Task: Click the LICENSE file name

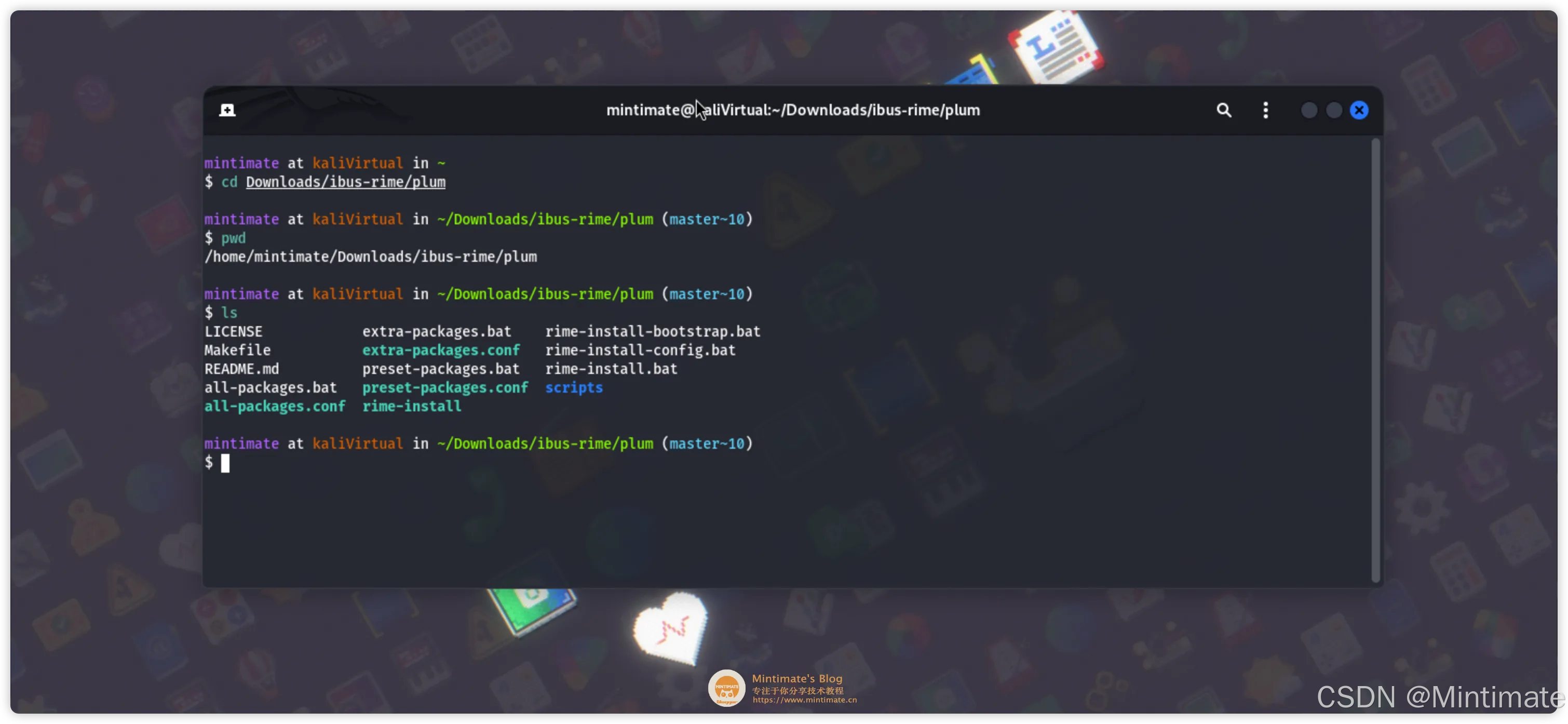Action: (x=233, y=332)
